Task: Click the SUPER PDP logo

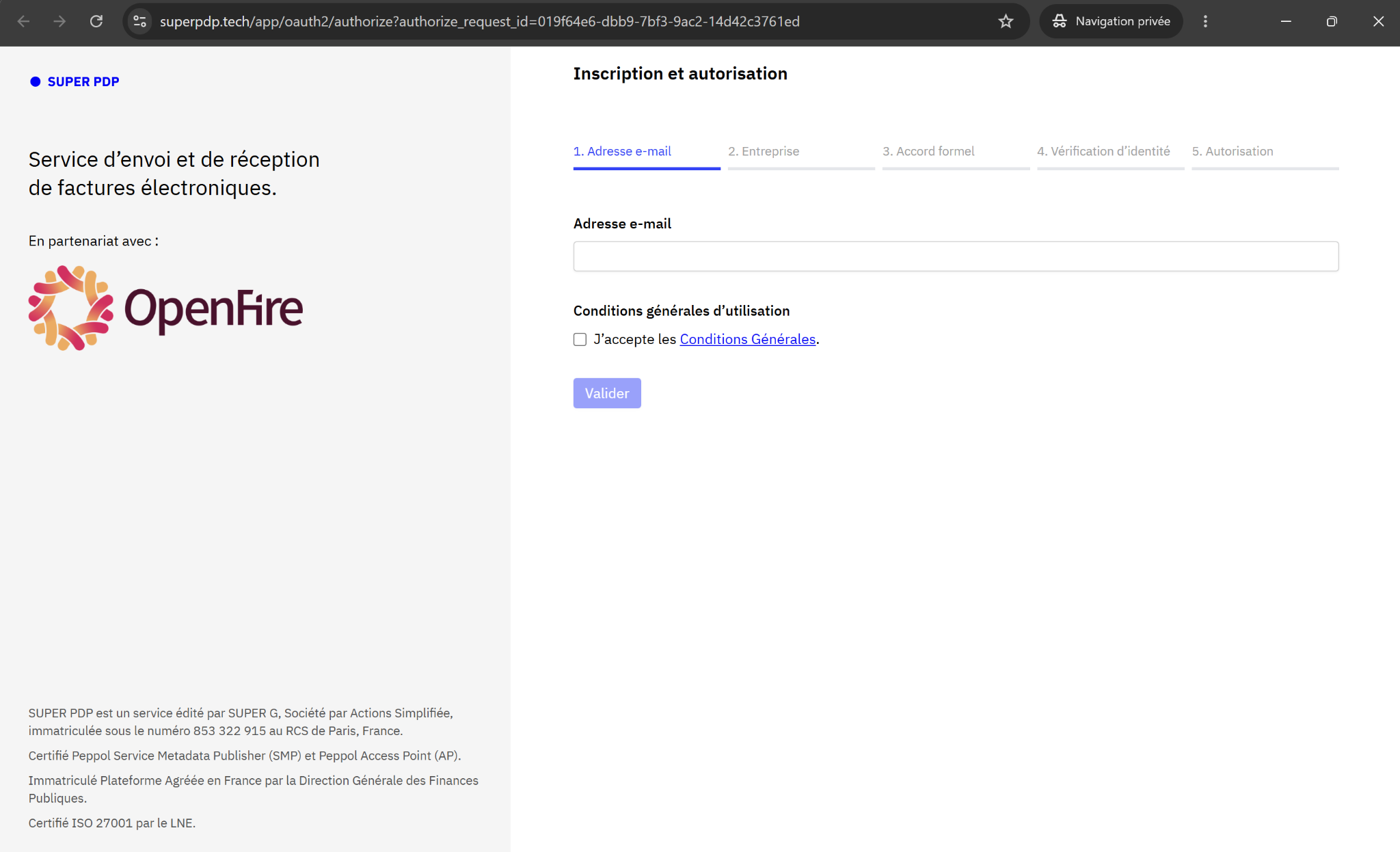Action: tap(75, 81)
